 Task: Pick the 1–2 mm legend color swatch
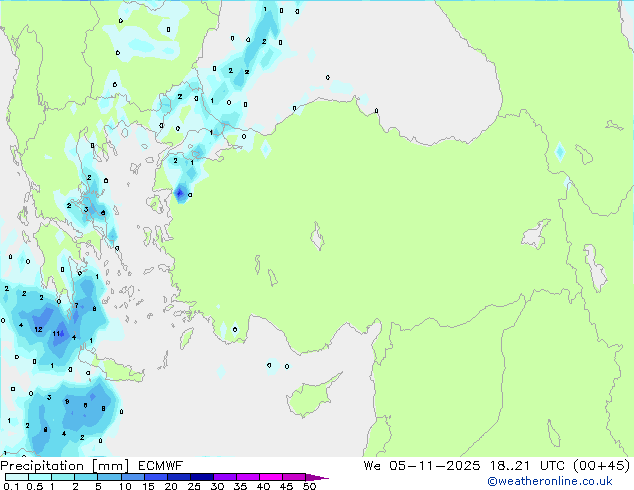[63, 477]
